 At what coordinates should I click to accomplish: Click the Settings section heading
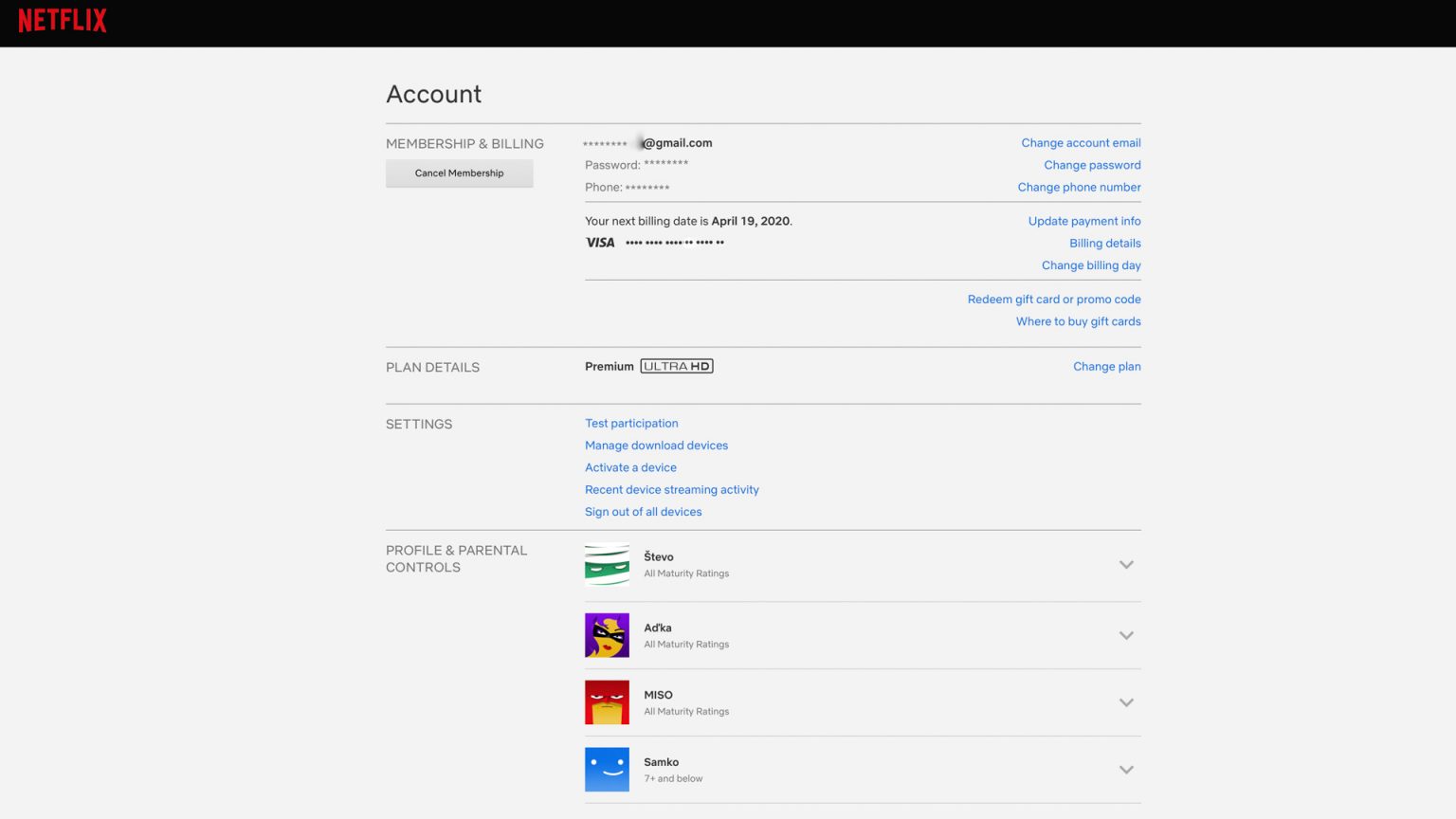419,425
